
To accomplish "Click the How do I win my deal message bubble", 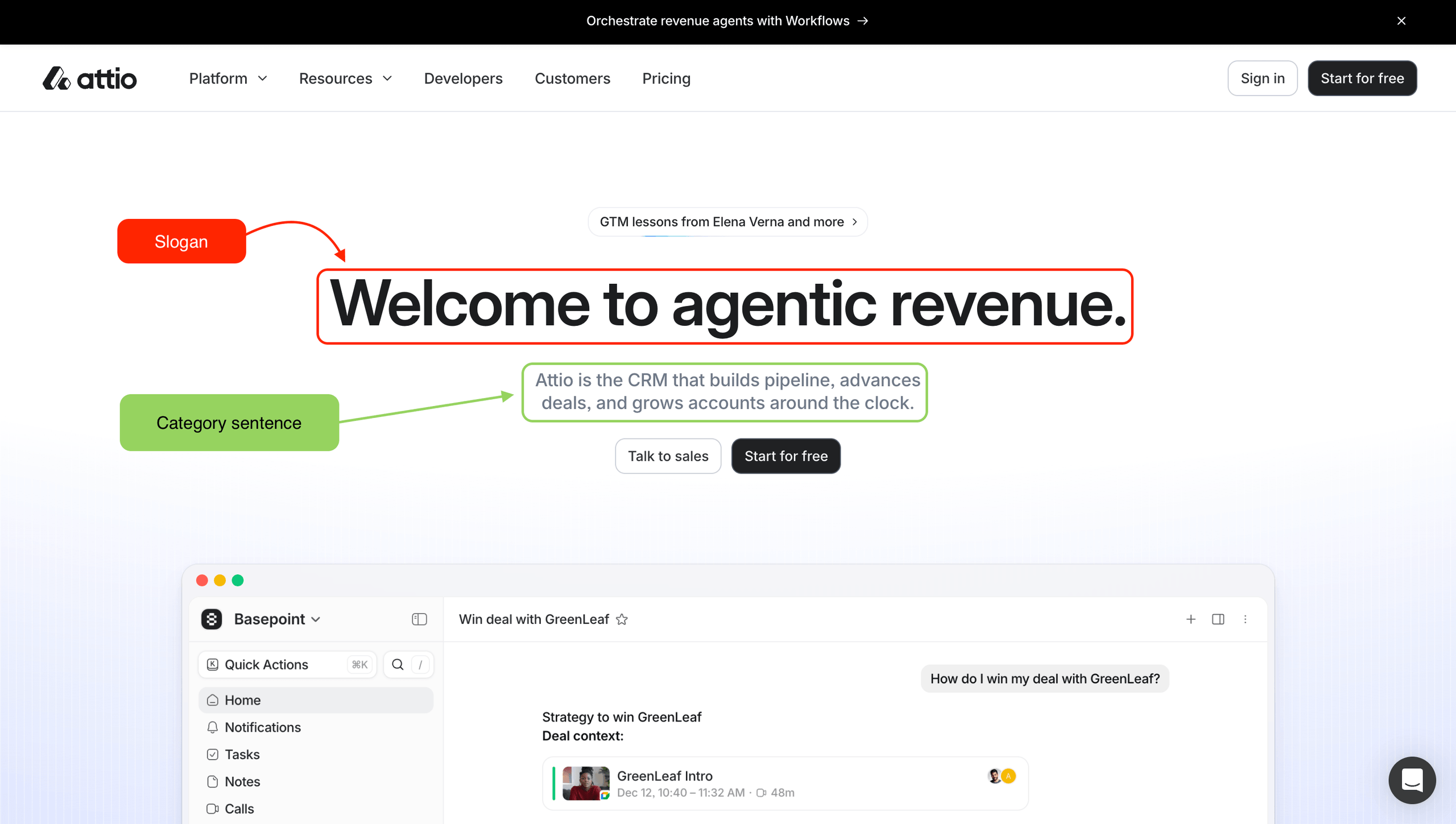I will pyautogui.click(x=1045, y=678).
